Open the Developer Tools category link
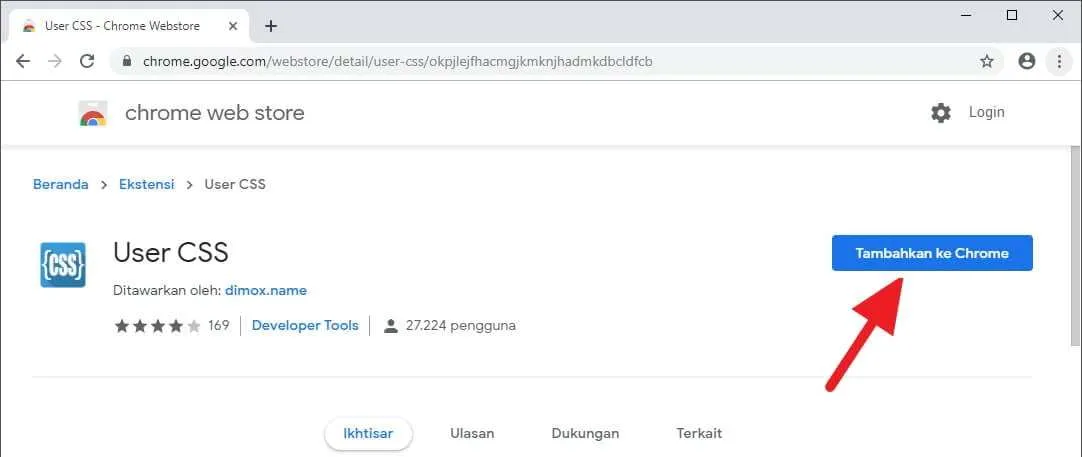 point(305,325)
